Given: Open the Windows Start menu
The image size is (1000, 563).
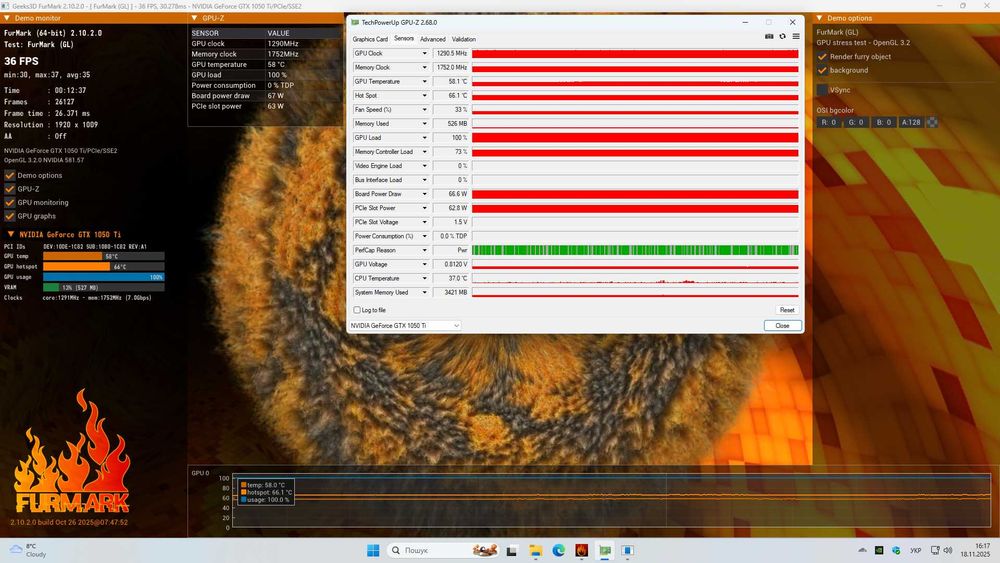Looking at the screenshot, I should click(373, 550).
